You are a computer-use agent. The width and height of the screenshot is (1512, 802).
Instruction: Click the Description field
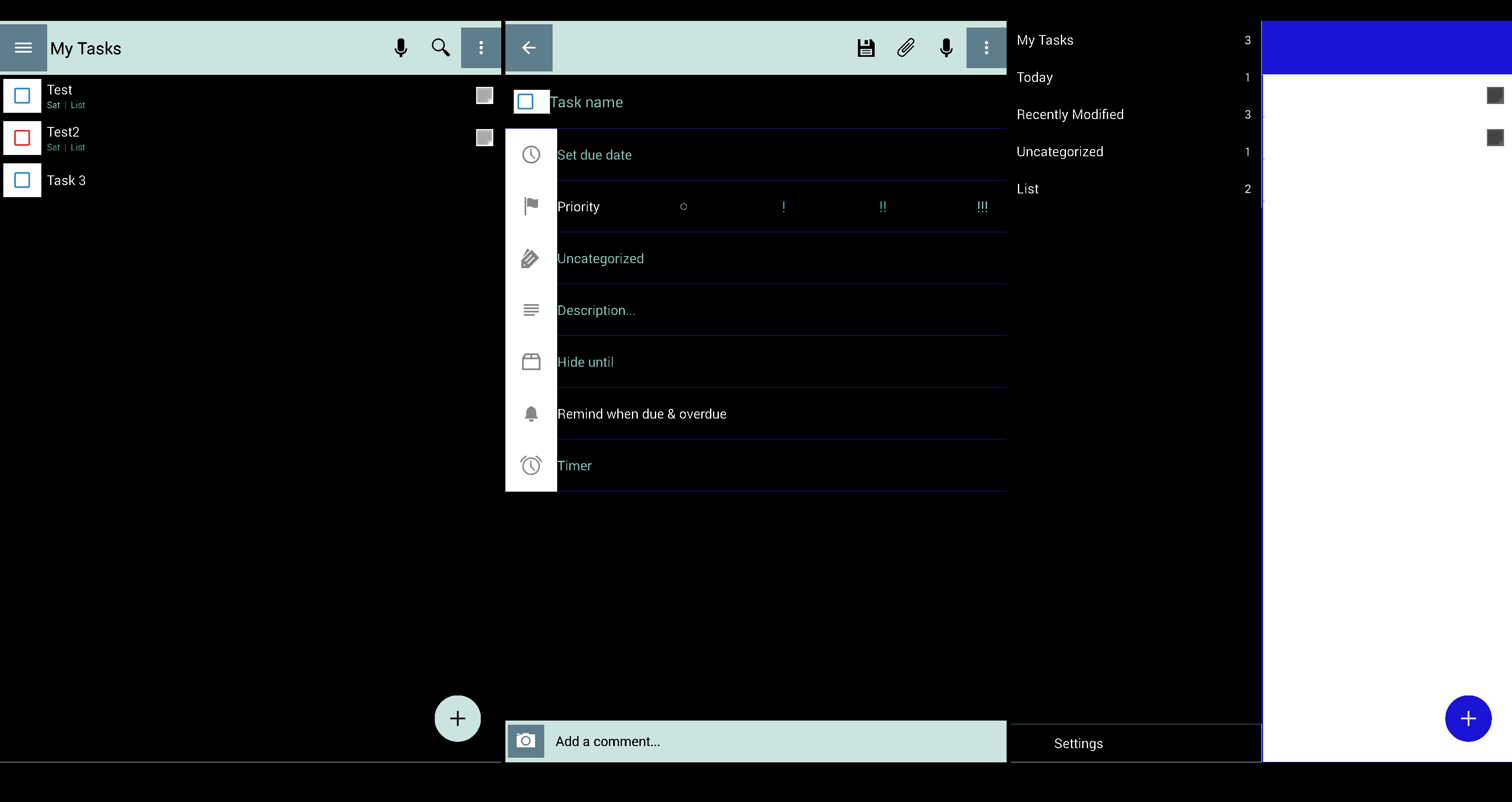tap(781, 310)
